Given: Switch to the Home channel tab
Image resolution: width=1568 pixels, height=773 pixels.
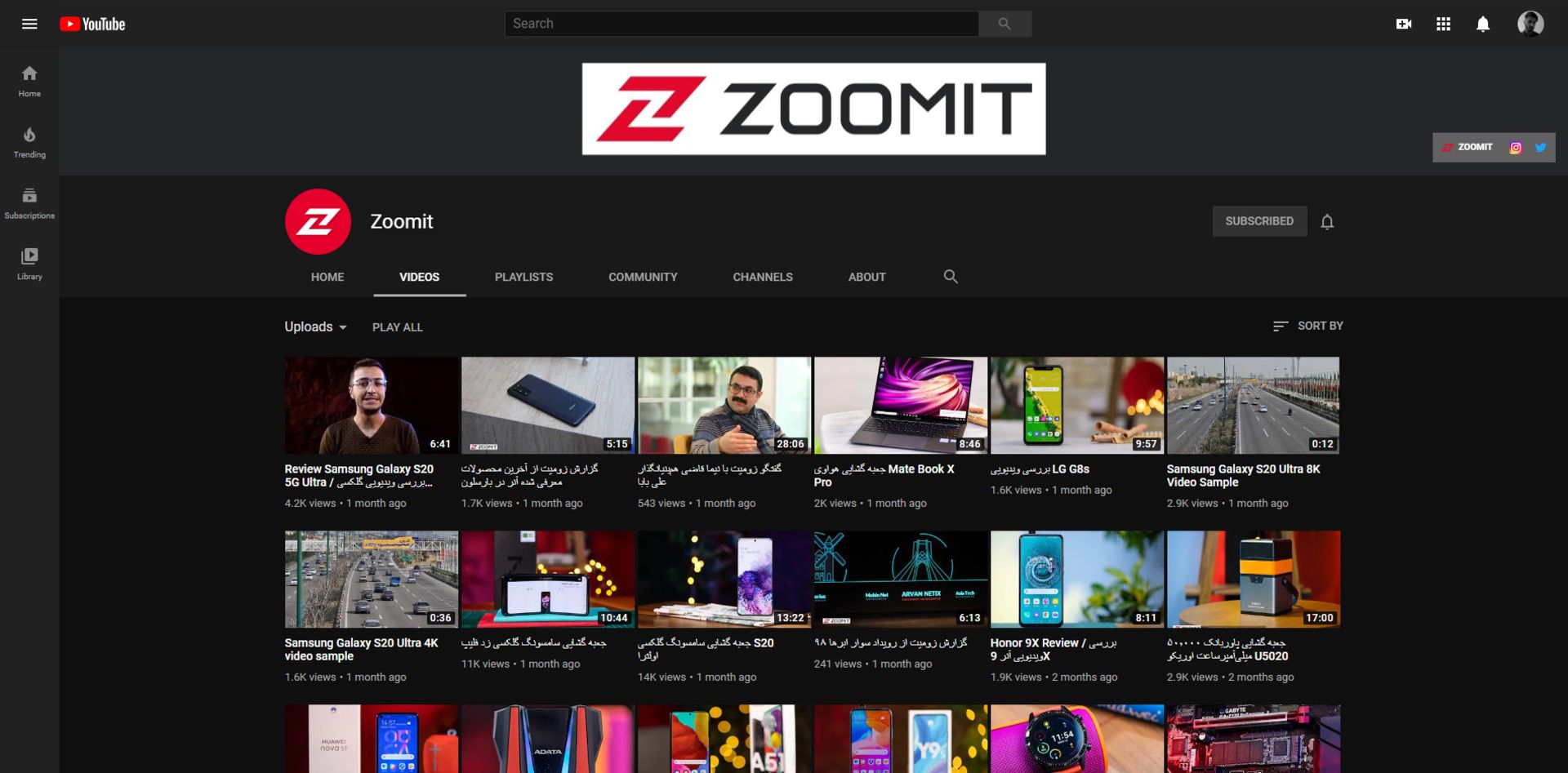Looking at the screenshot, I should point(327,277).
